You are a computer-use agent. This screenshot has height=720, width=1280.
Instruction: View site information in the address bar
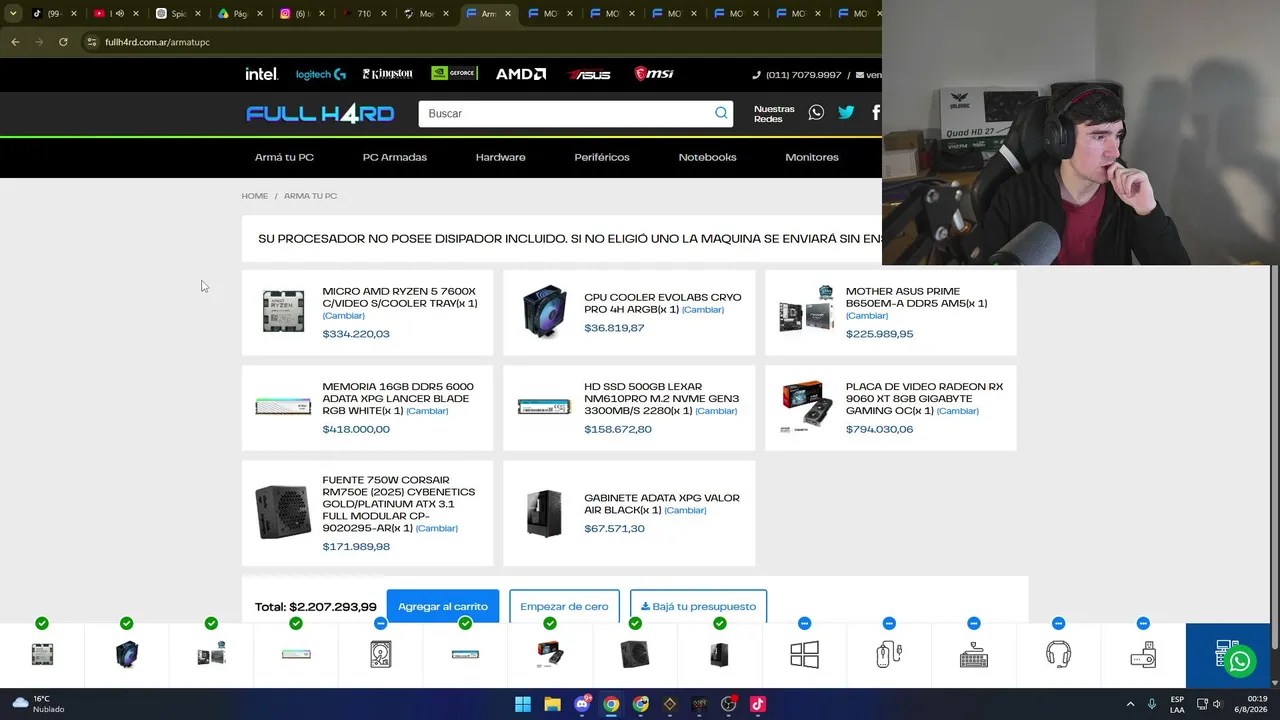point(91,42)
